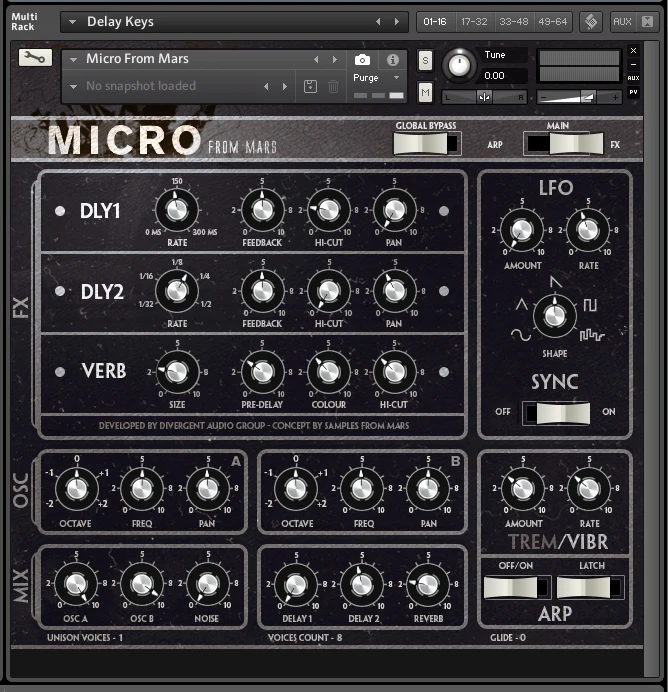The image size is (668, 692).
Task: Select the square wave LFO shape icon
Action: point(590,305)
